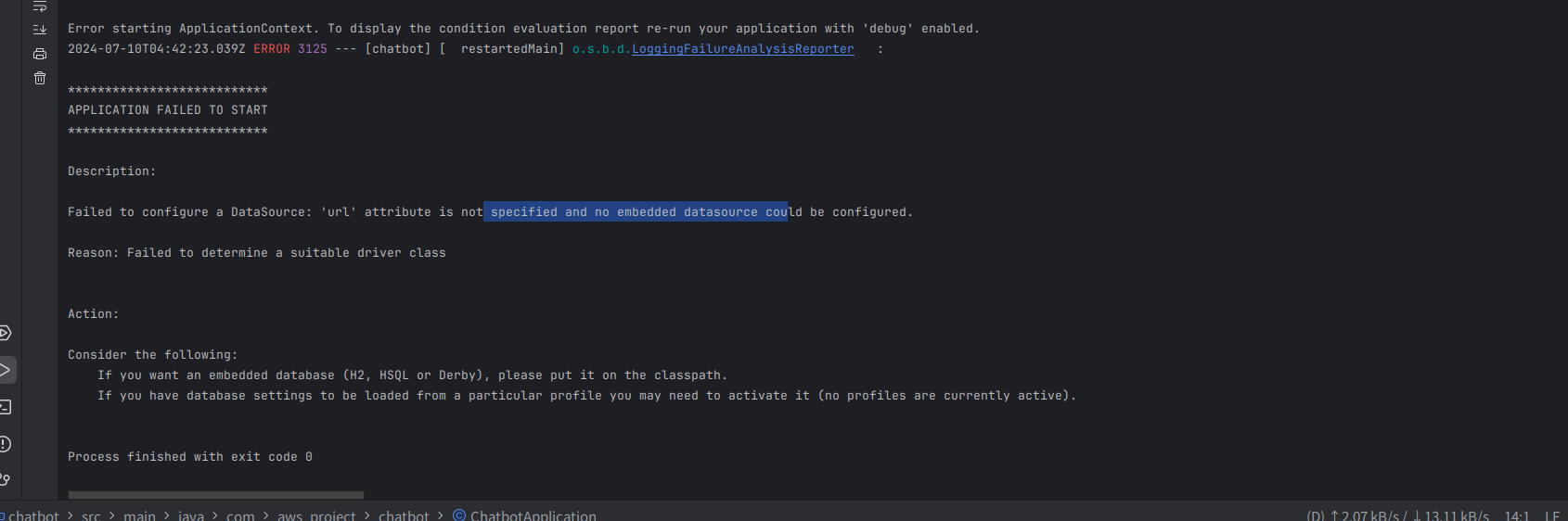
Task: Click the LF line separator indicator
Action: click(1552, 515)
